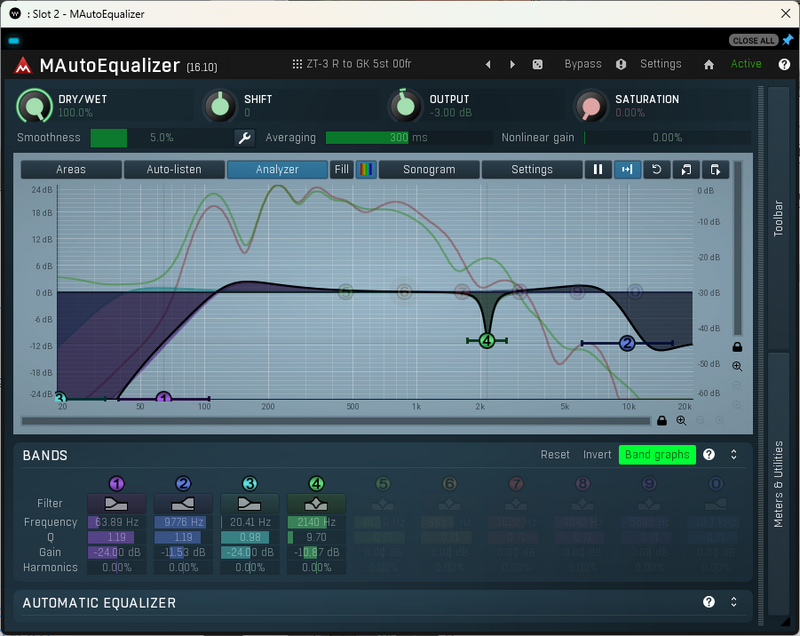Open the plugin help question mark
Viewport: 800px width, 636px height.
[784, 64]
